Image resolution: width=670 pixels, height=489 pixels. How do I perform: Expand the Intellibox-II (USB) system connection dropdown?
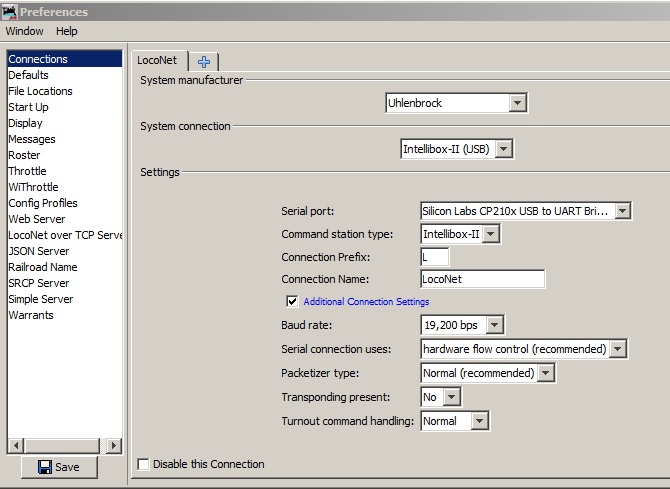tap(457, 149)
